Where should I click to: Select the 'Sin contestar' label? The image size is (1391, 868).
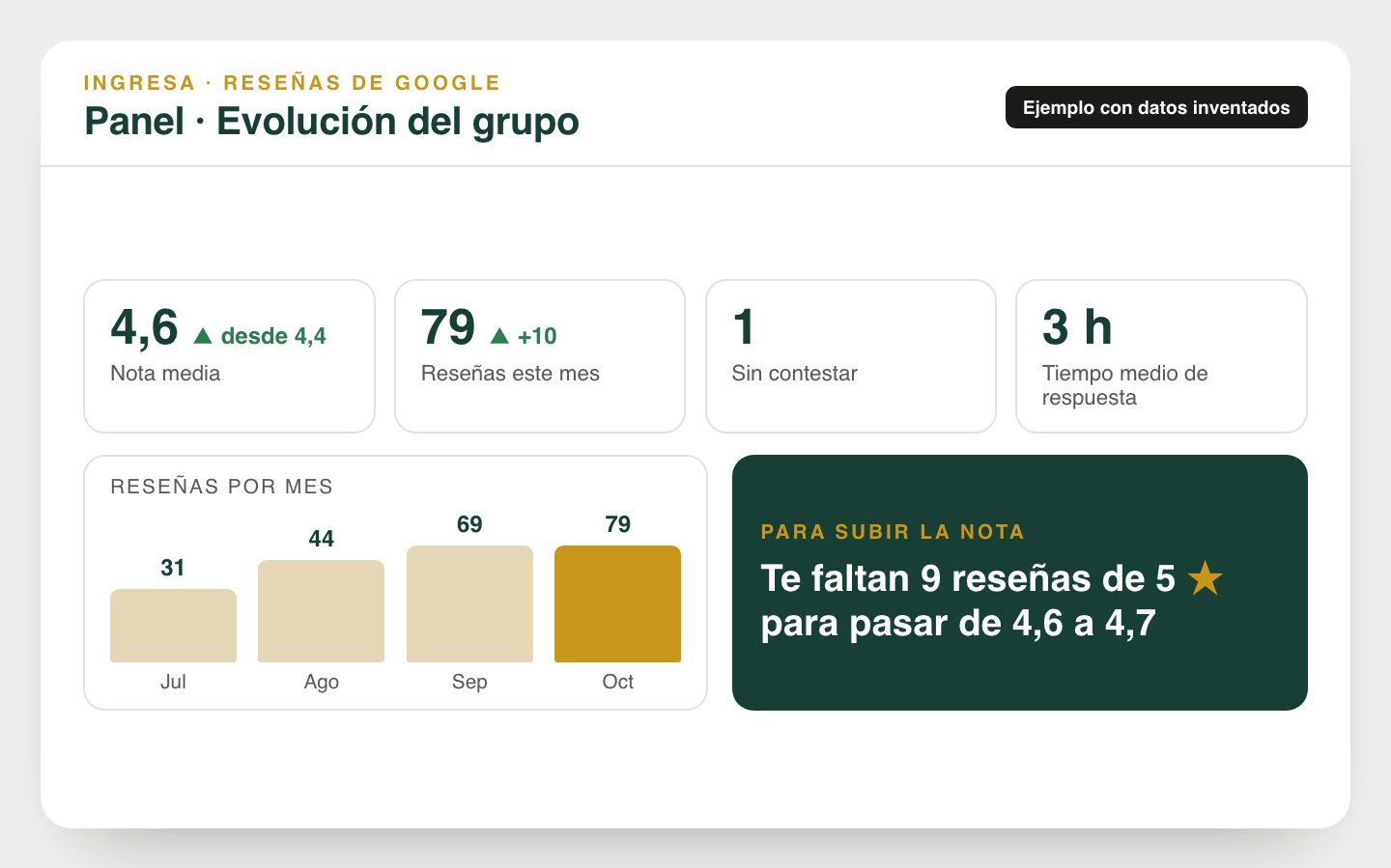[794, 374]
